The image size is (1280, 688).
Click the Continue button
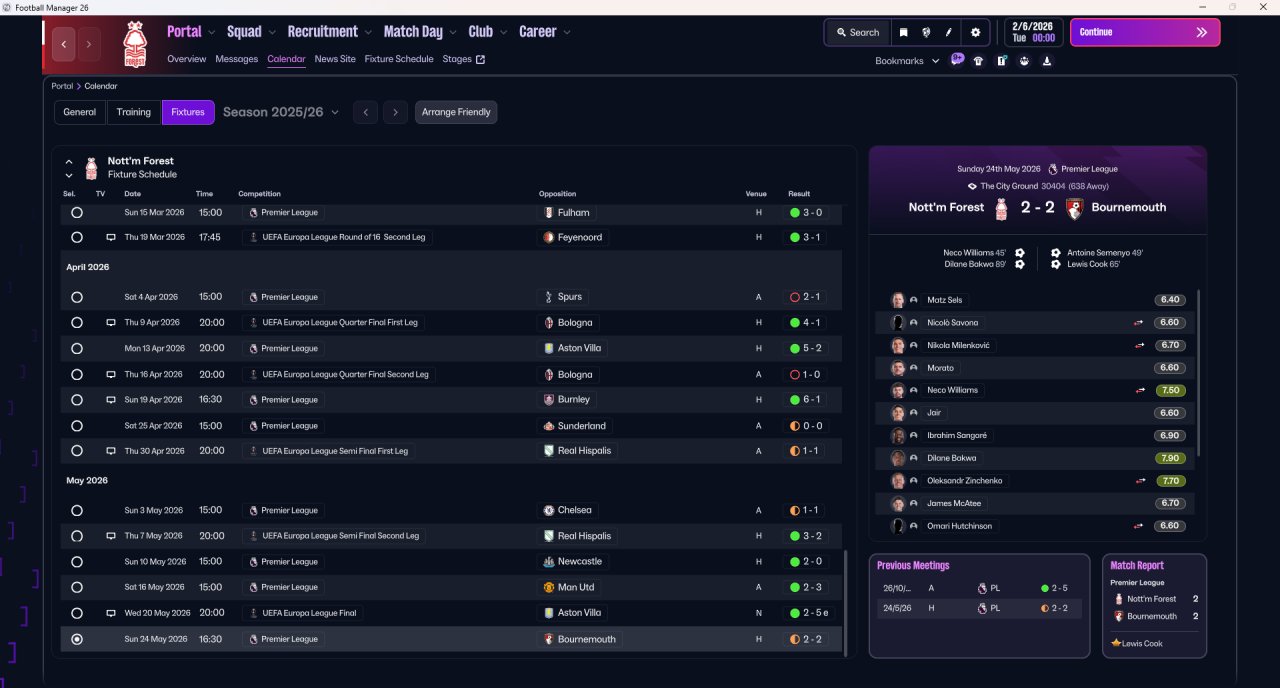pos(1145,32)
